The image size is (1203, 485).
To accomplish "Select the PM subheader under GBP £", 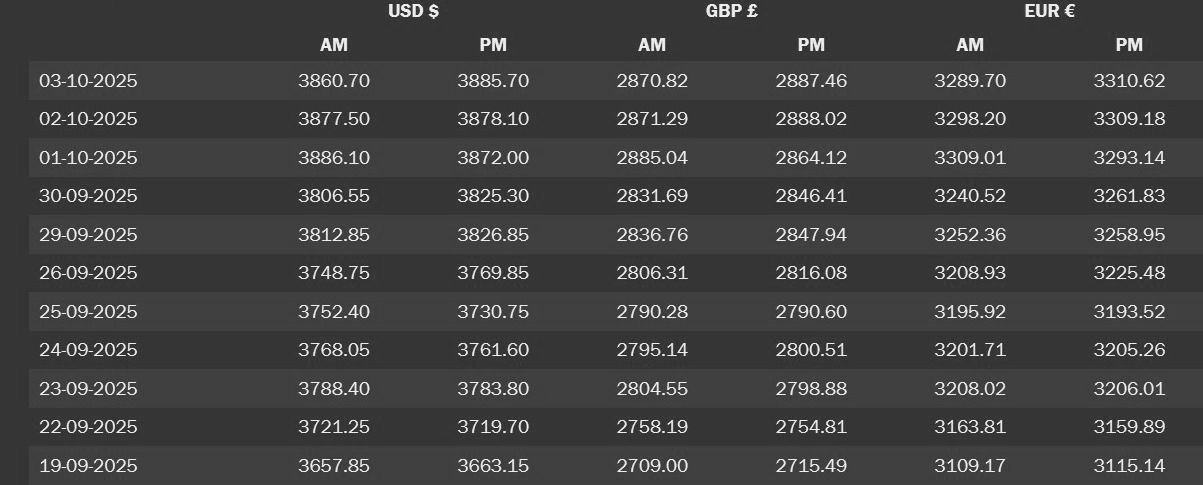I will [811, 45].
